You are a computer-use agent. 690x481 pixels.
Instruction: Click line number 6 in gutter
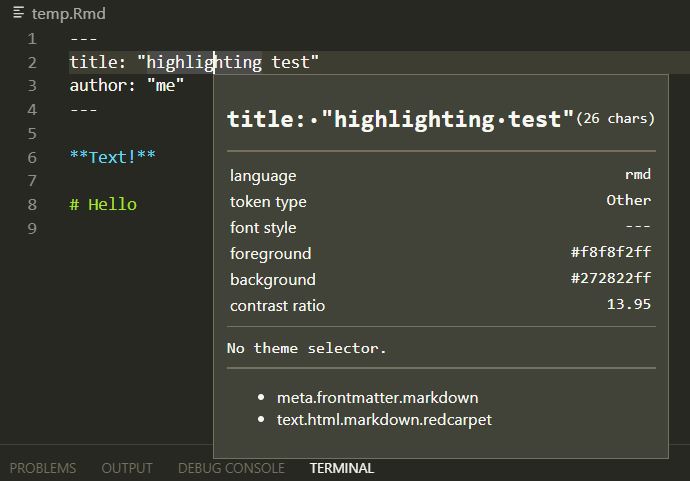(32, 157)
